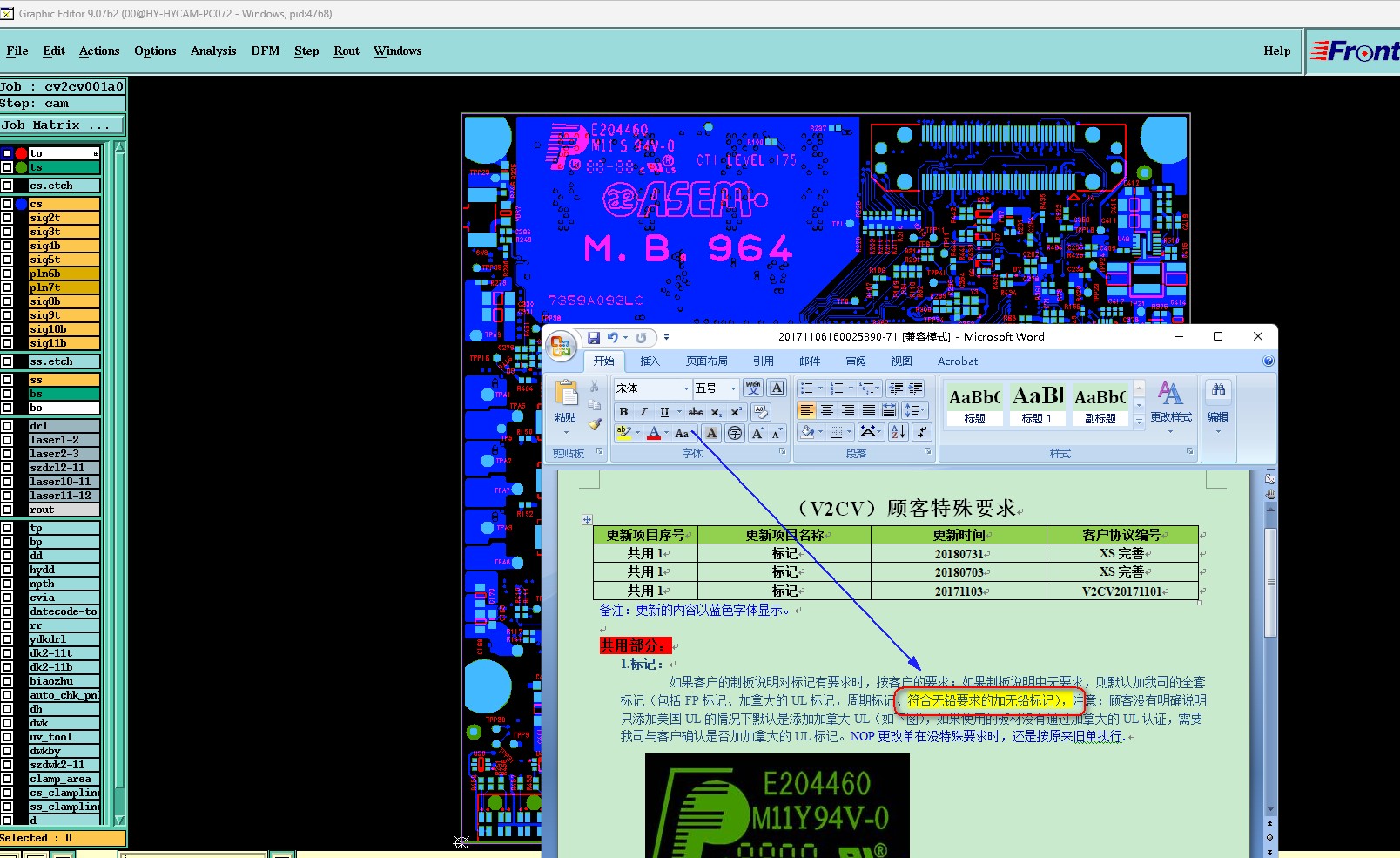Image resolution: width=1400 pixels, height=858 pixels.
Task: Click phonetic guide wén icon
Action: point(753,388)
